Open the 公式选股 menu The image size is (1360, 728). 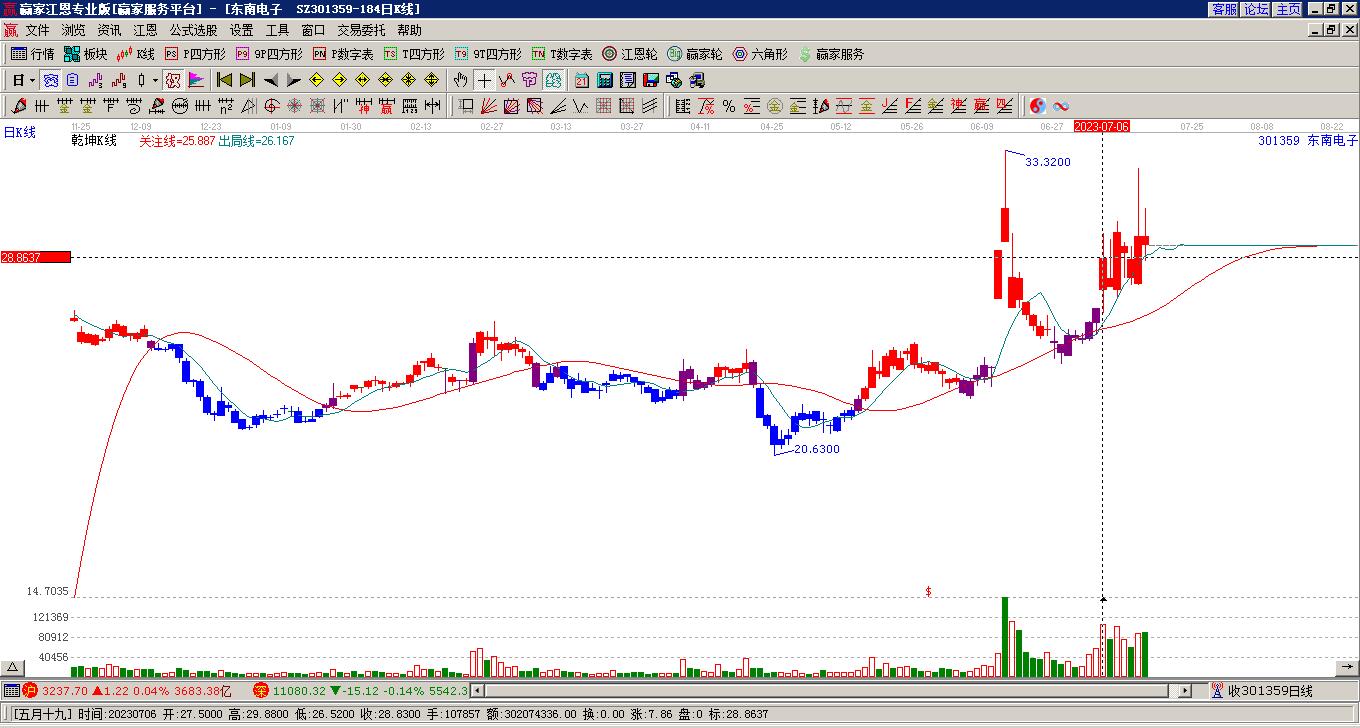coord(193,30)
